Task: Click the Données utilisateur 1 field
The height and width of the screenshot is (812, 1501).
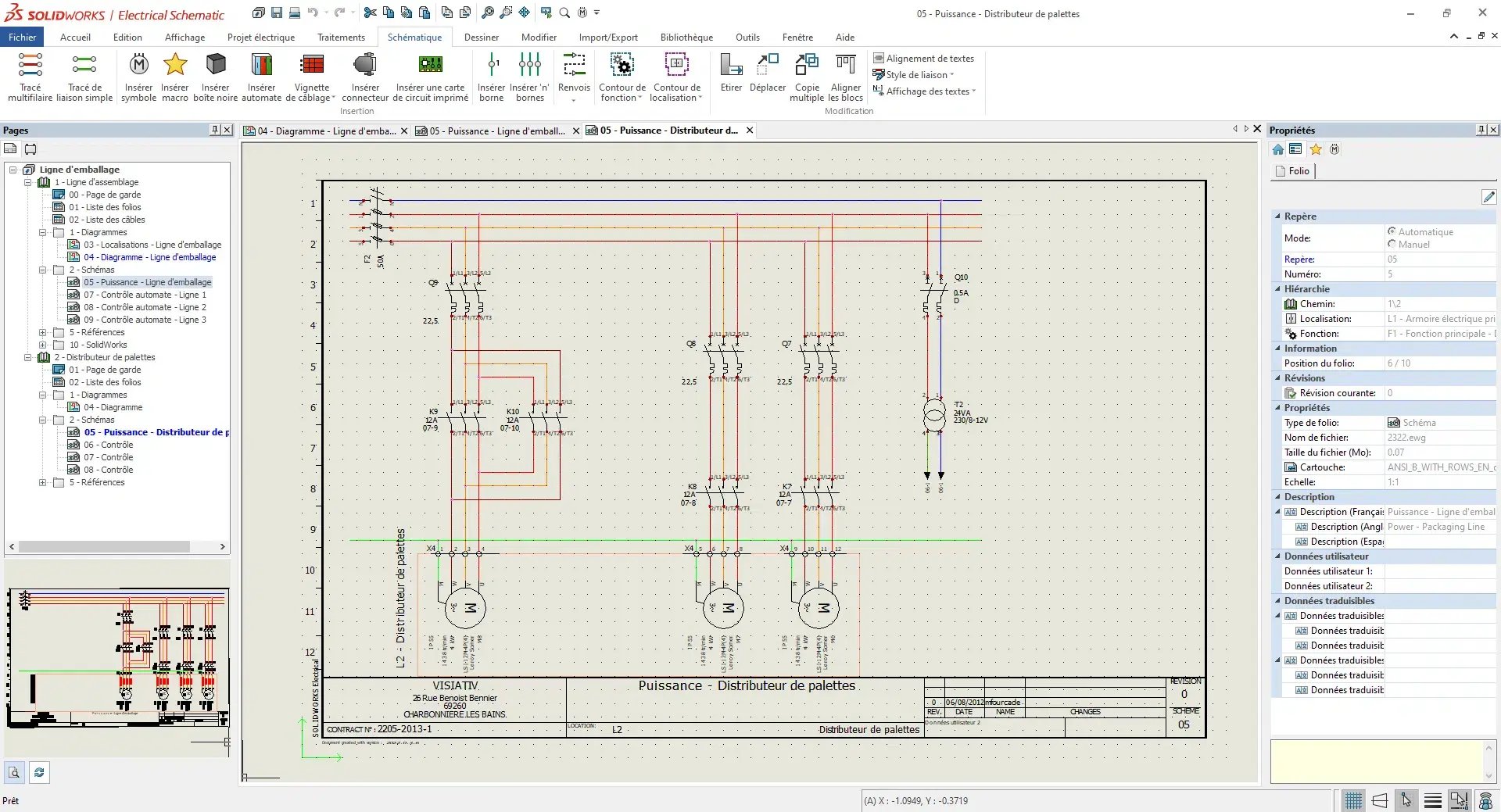Action: pos(1440,571)
